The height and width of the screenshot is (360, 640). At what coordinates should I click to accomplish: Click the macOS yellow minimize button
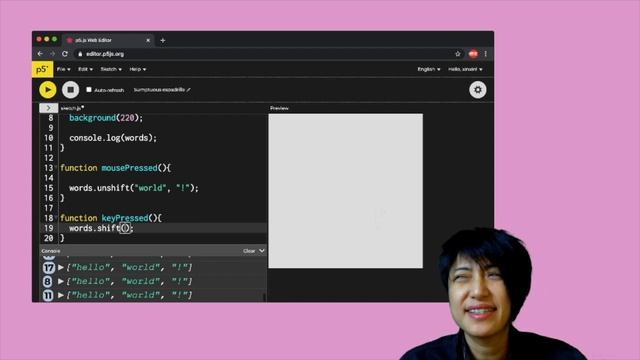pos(47,39)
